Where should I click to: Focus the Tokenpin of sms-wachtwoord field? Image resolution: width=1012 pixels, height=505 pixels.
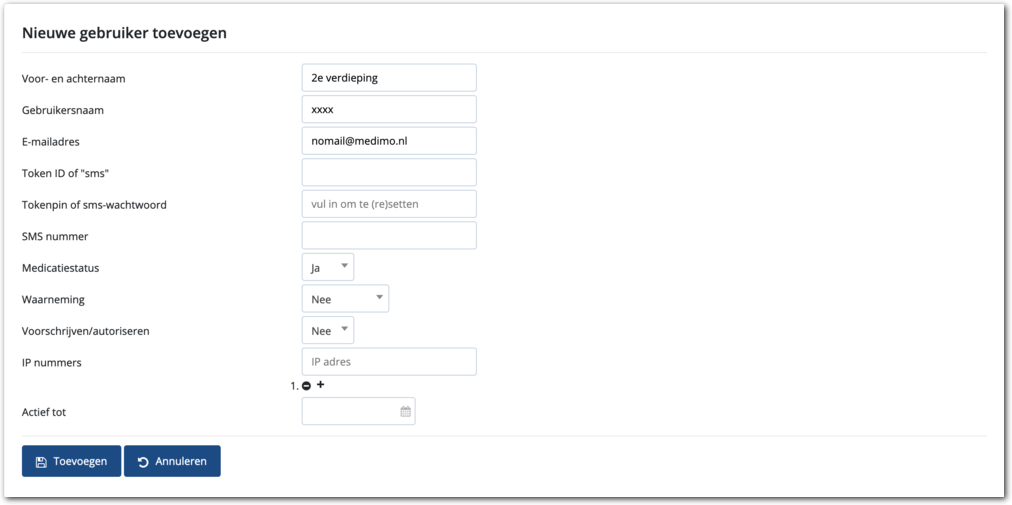point(389,204)
